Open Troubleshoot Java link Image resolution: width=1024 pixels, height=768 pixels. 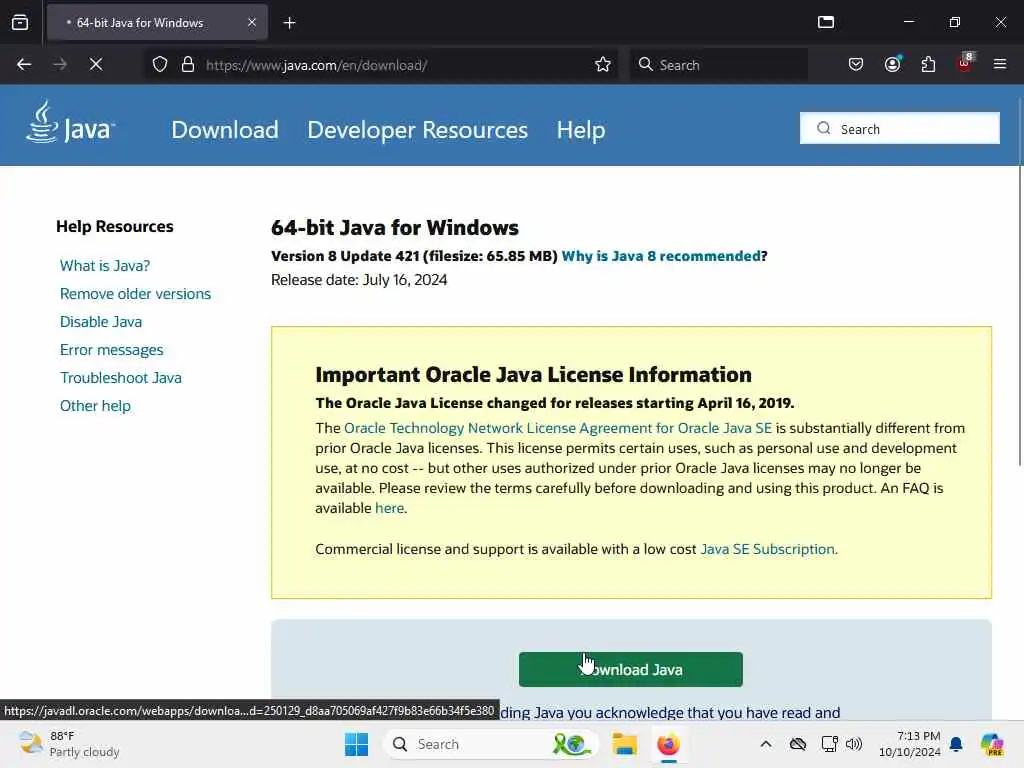pos(121,377)
